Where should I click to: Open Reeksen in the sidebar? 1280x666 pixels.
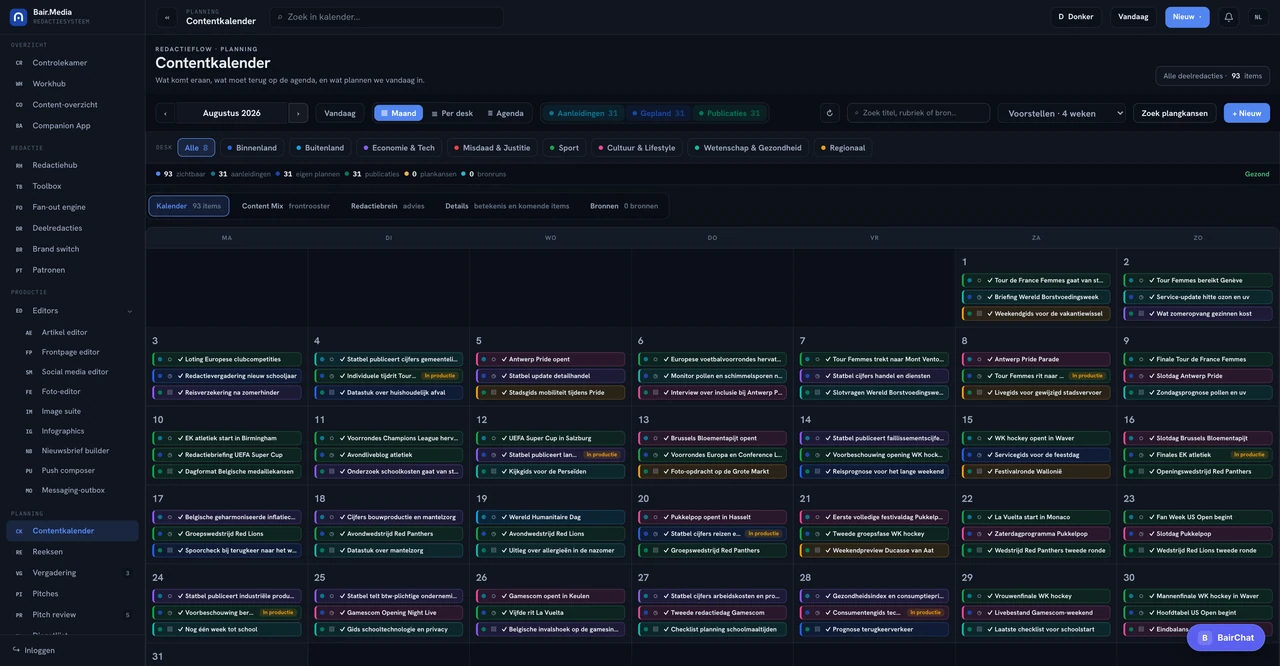(72, 552)
